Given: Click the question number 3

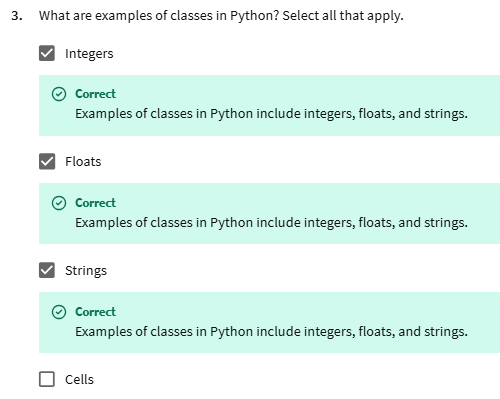Looking at the screenshot, I should 17,16.
